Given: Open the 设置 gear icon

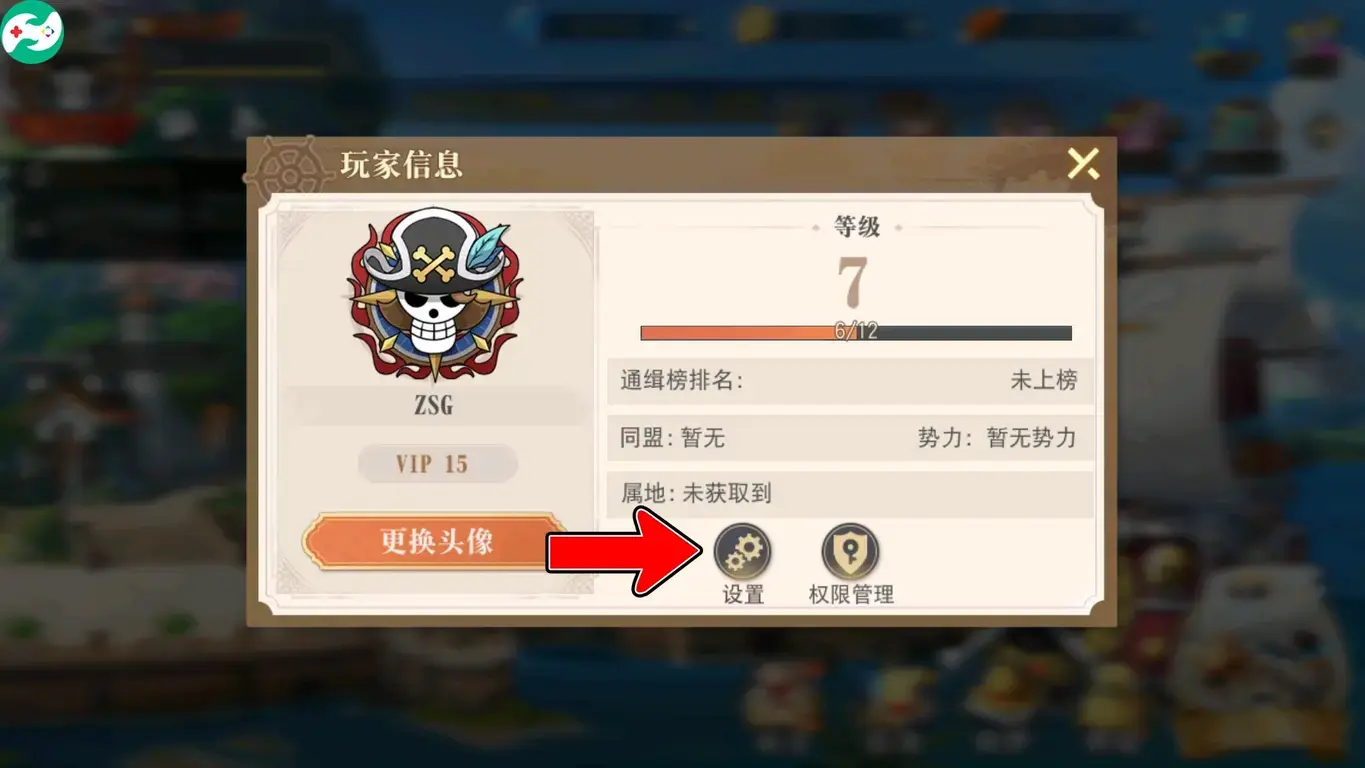Looking at the screenshot, I should [742, 552].
